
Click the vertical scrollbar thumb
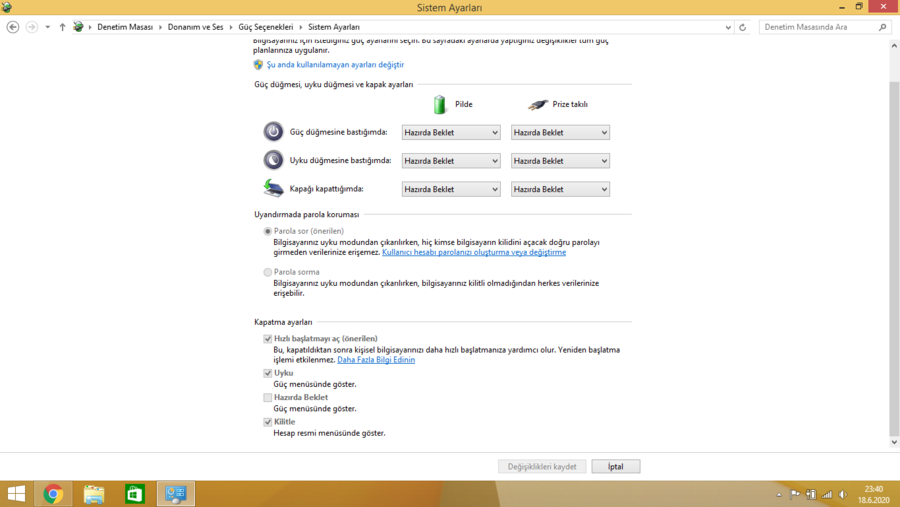pyautogui.click(x=894, y=258)
